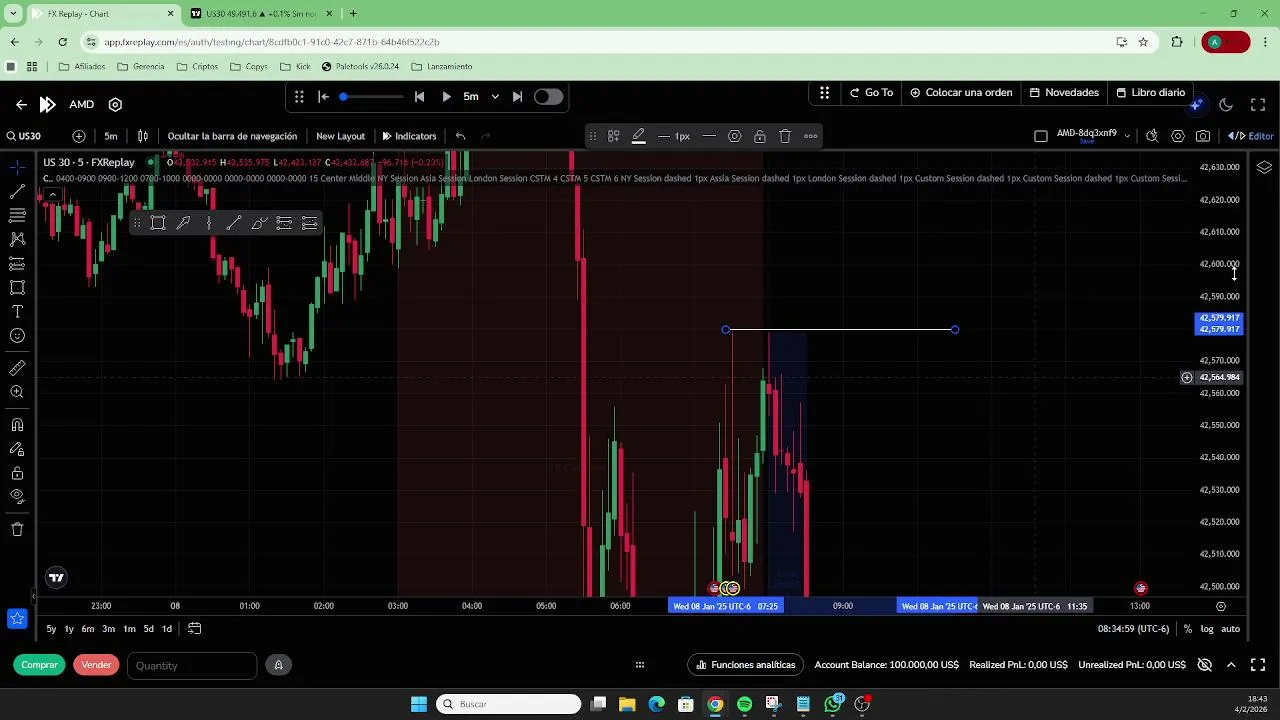Open Novedades
This screenshot has height=720, width=1280.
tap(1064, 93)
